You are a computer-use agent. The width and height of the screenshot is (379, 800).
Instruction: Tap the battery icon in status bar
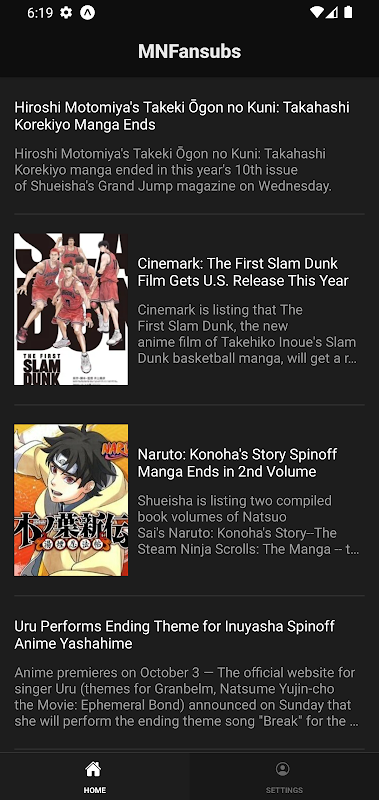(x=348, y=12)
